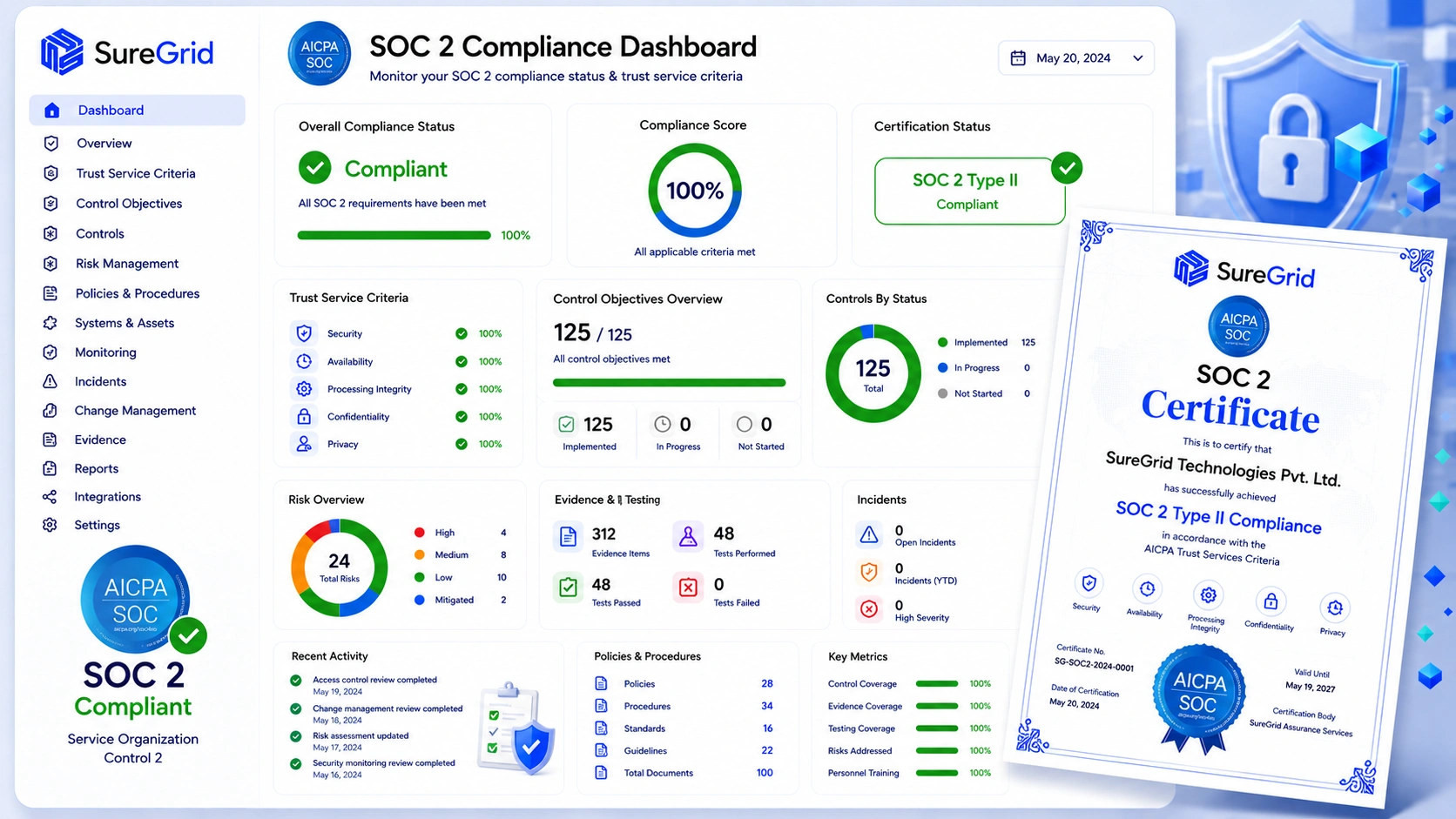This screenshot has width=1456, height=819.
Task: Click the Policies & Procedures sidebar icon
Action: [51, 293]
